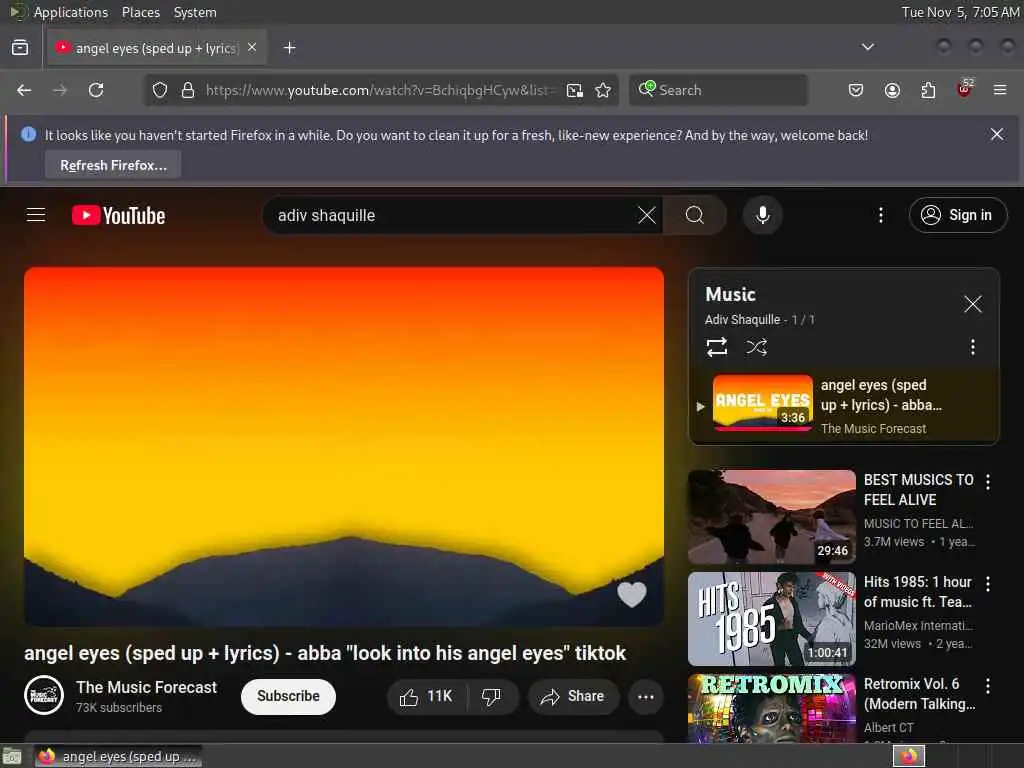Open Pocket save icon
The height and width of the screenshot is (768, 1024).
pos(856,90)
